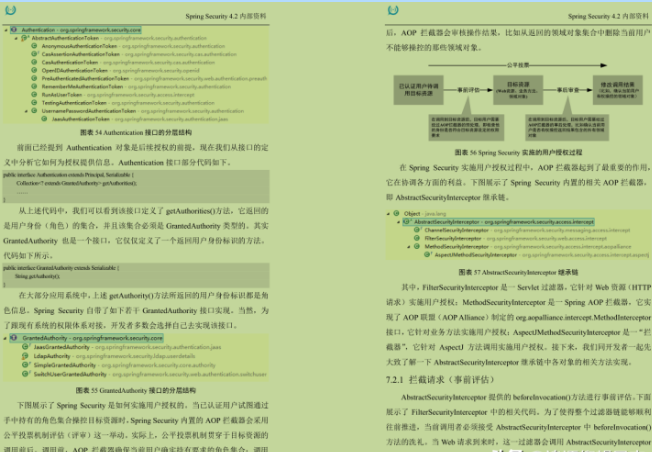The image size is (652, 452).
Task: Click the Authentication interface icon
Action: coord(14,30)
